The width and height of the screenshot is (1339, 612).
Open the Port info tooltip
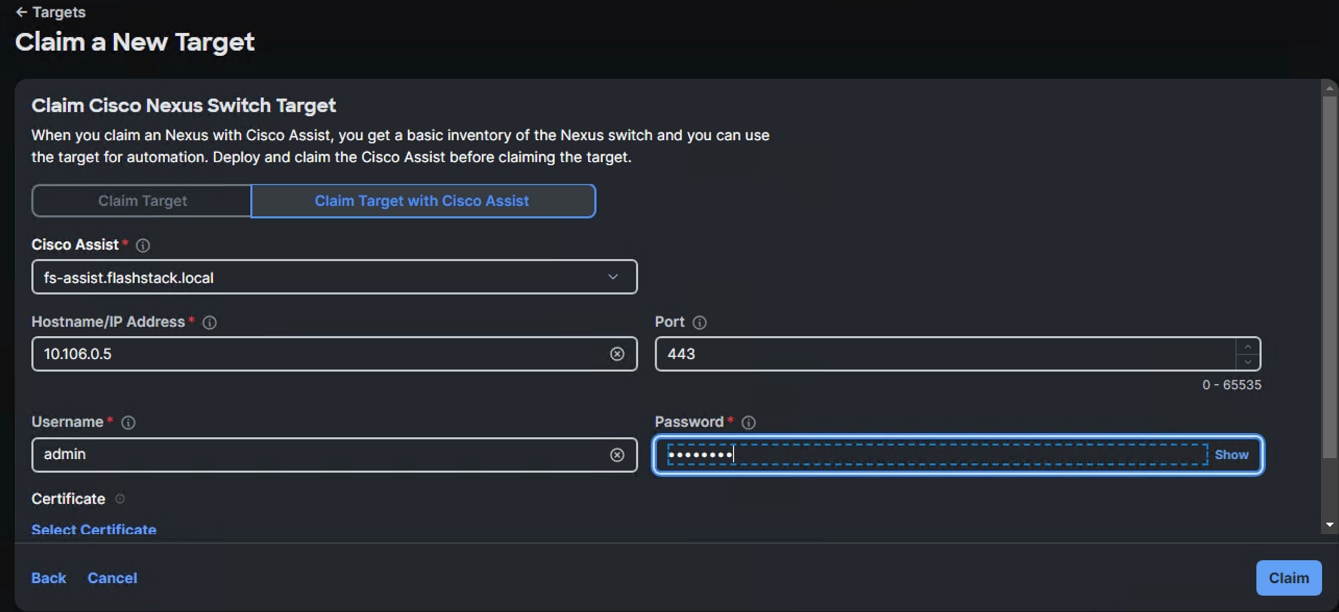[x=699, y=322]
